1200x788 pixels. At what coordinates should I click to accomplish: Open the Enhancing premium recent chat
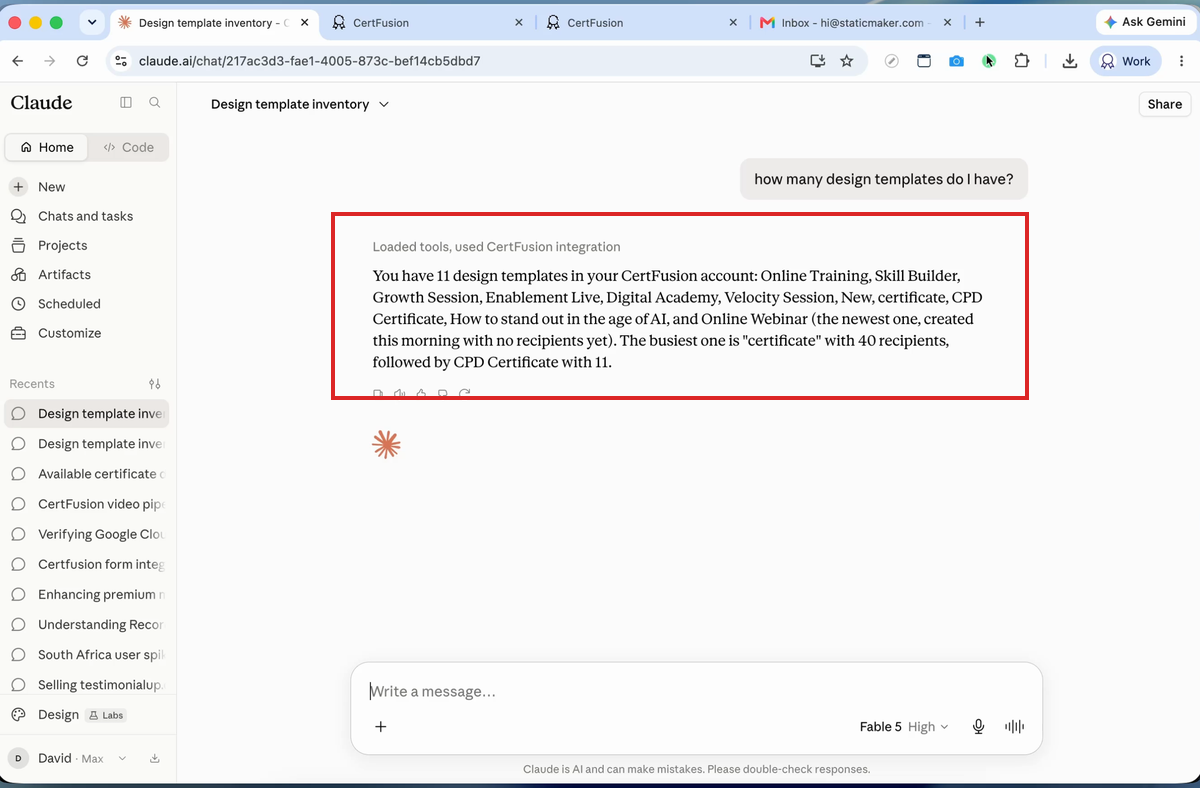[x=88, y=594]
